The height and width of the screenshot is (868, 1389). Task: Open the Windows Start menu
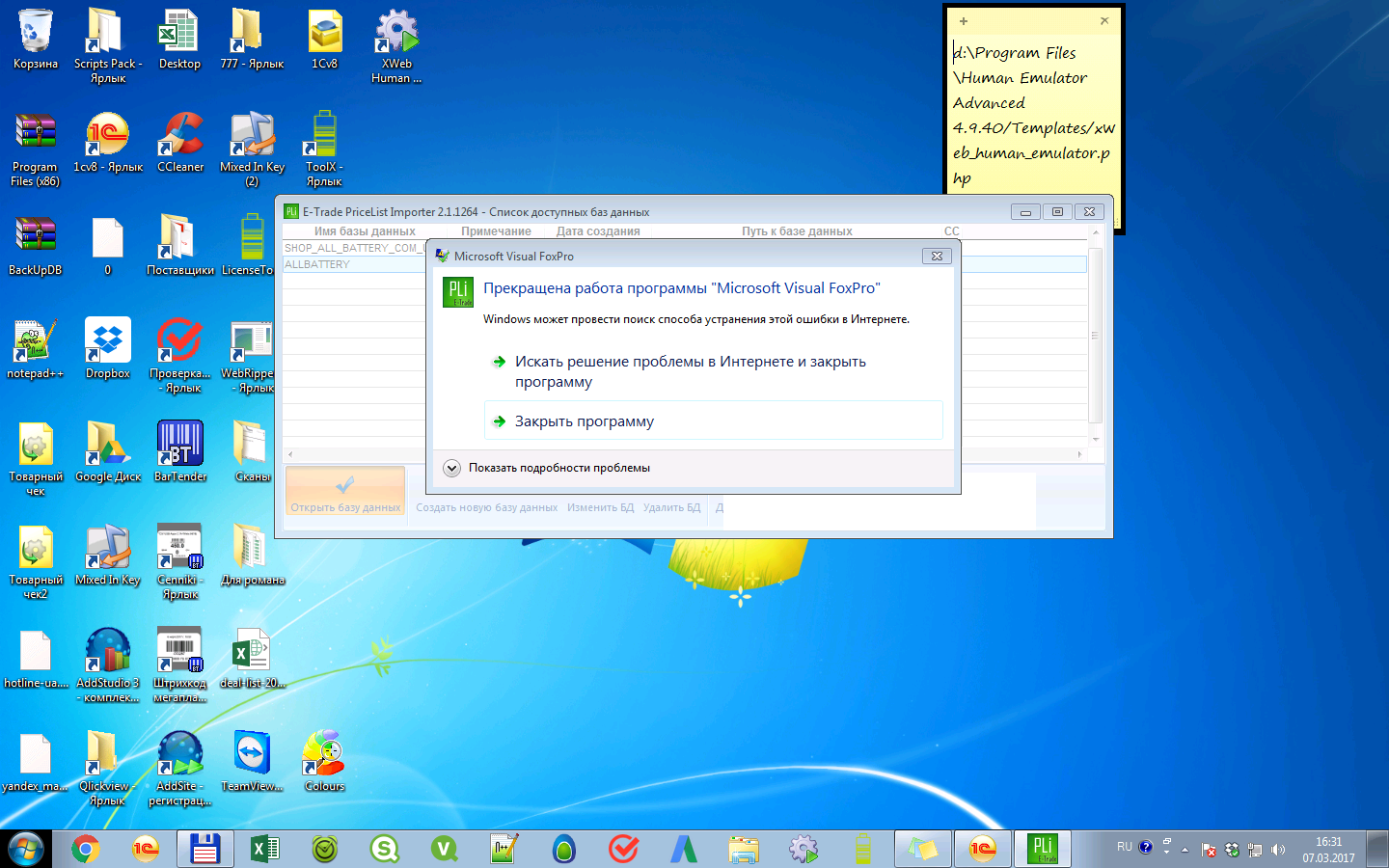click(x=26, y=849)
